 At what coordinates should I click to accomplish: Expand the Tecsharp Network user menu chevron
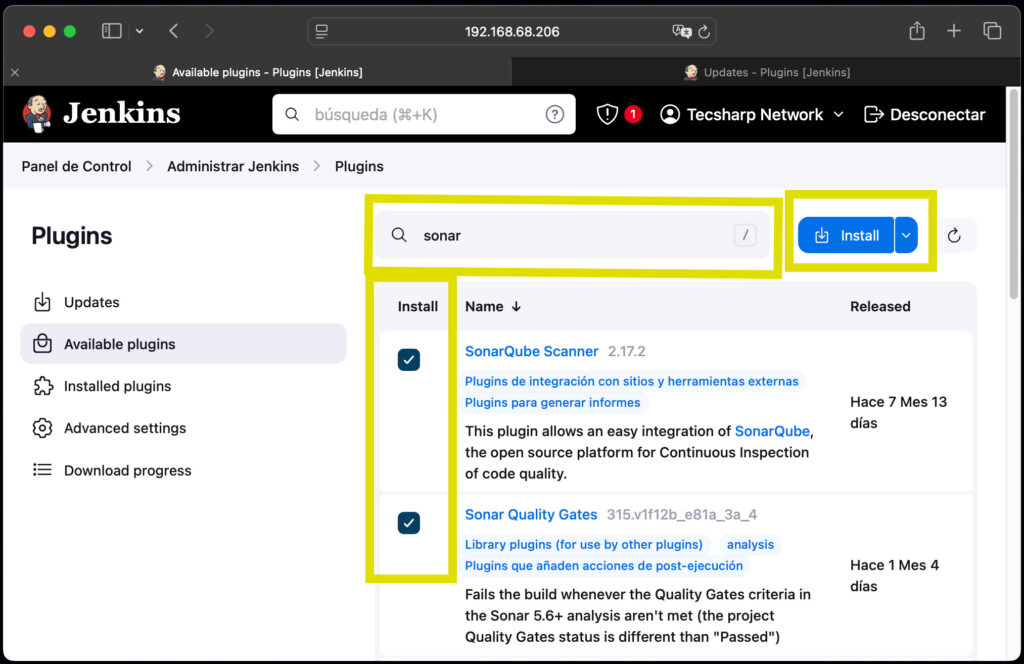[x=839, y=114]
